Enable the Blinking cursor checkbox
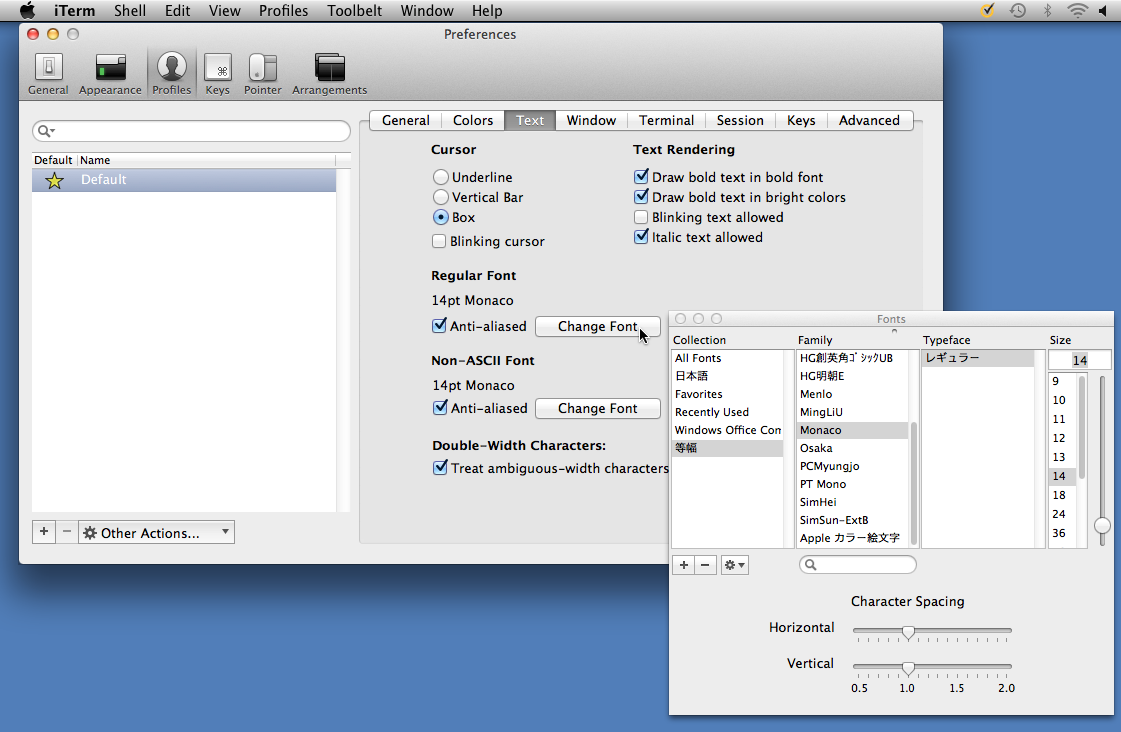Image resolution: width=1121 pixels, height=732 pixels. [x=439, y=241]
